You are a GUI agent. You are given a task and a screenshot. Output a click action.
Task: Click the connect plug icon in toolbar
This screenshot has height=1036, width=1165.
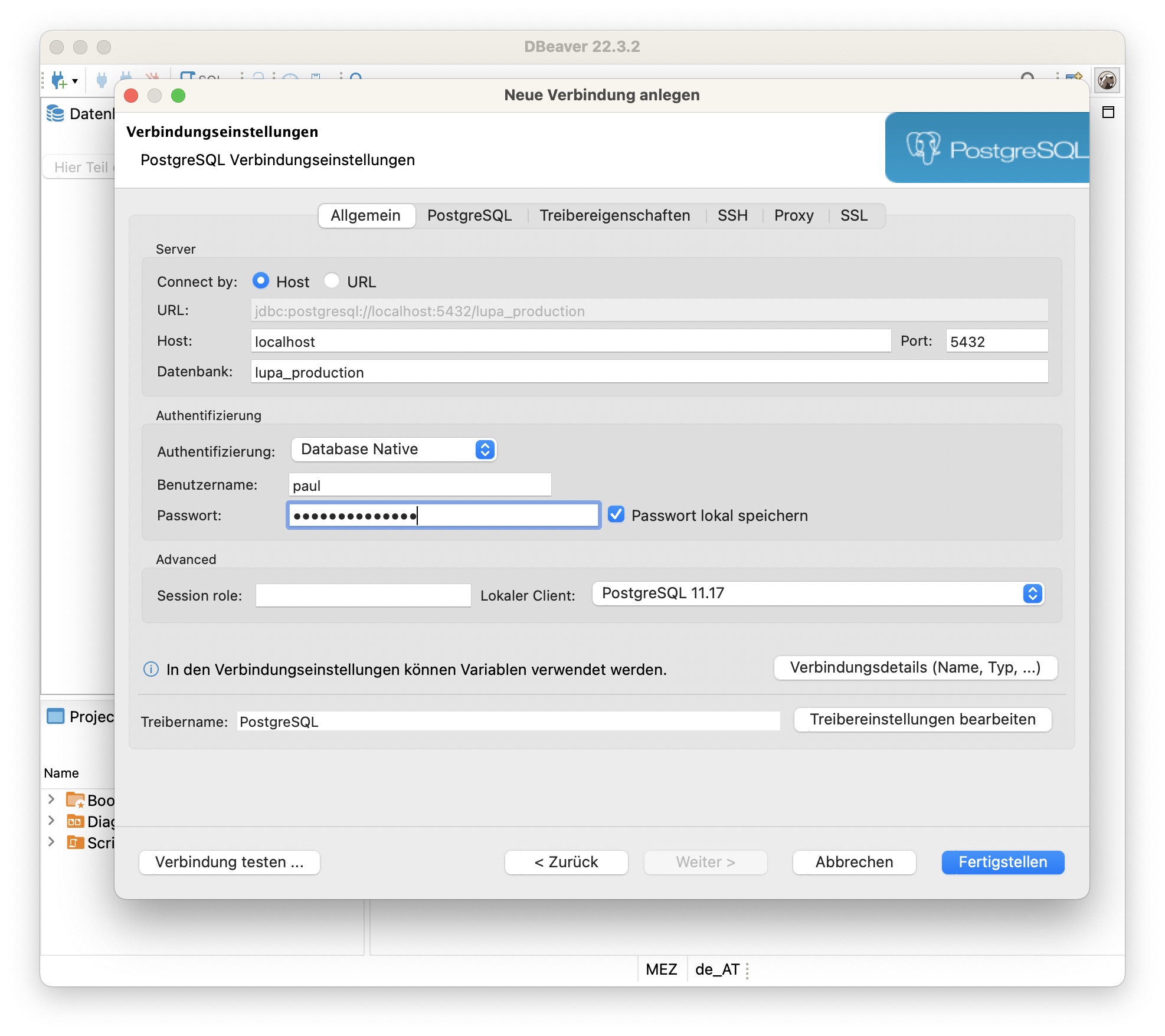[x=102, y=80]
